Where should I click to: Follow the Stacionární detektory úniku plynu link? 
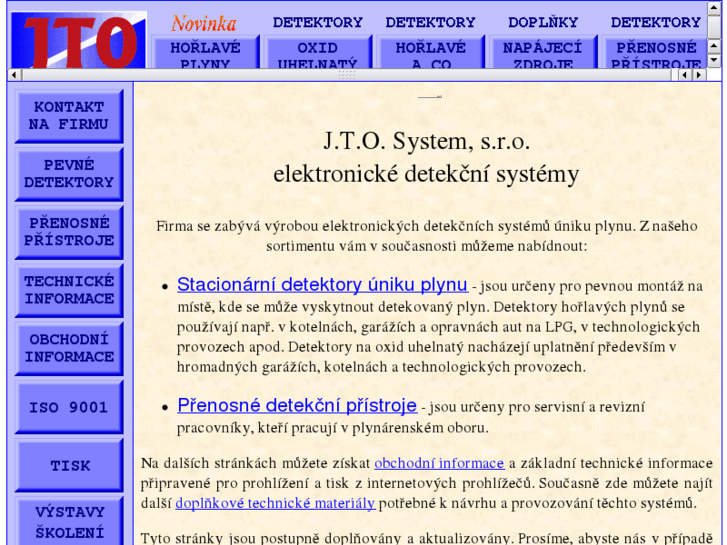322,284
